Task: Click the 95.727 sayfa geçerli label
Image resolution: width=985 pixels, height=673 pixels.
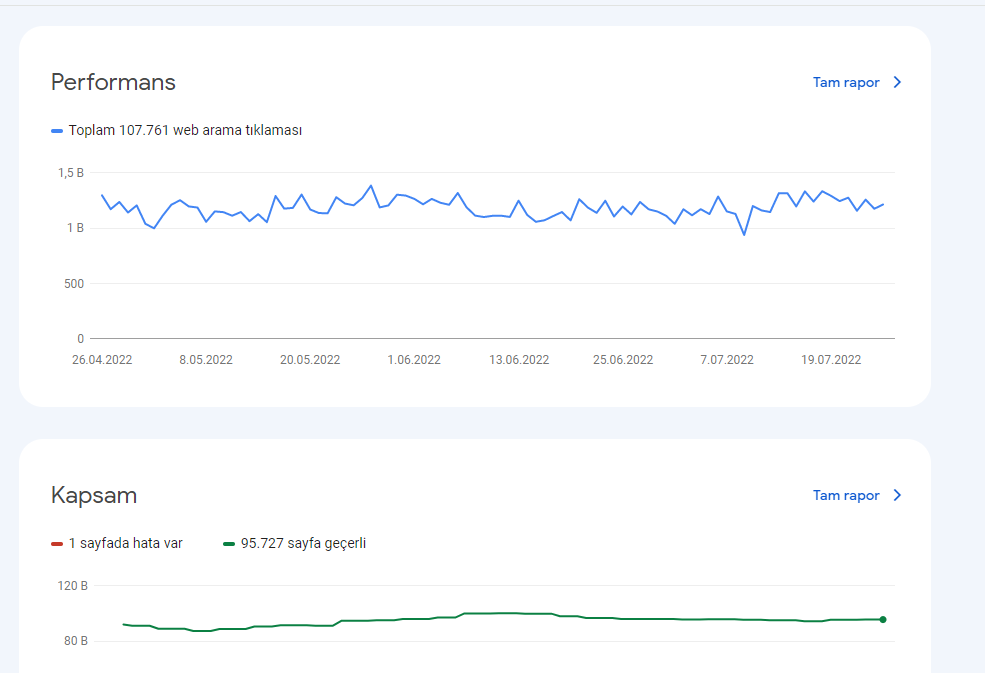Action: [x=303, y=543]
